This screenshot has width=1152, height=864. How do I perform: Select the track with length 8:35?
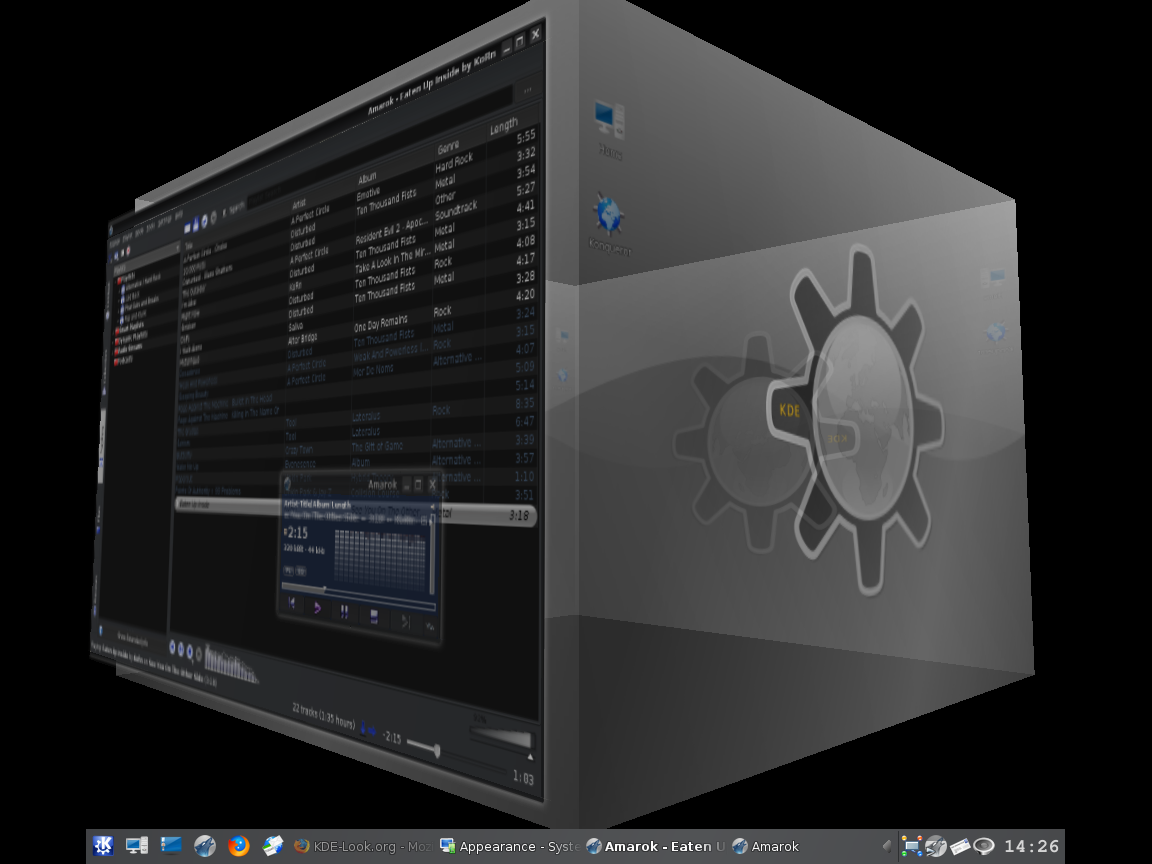coord(525,403)
